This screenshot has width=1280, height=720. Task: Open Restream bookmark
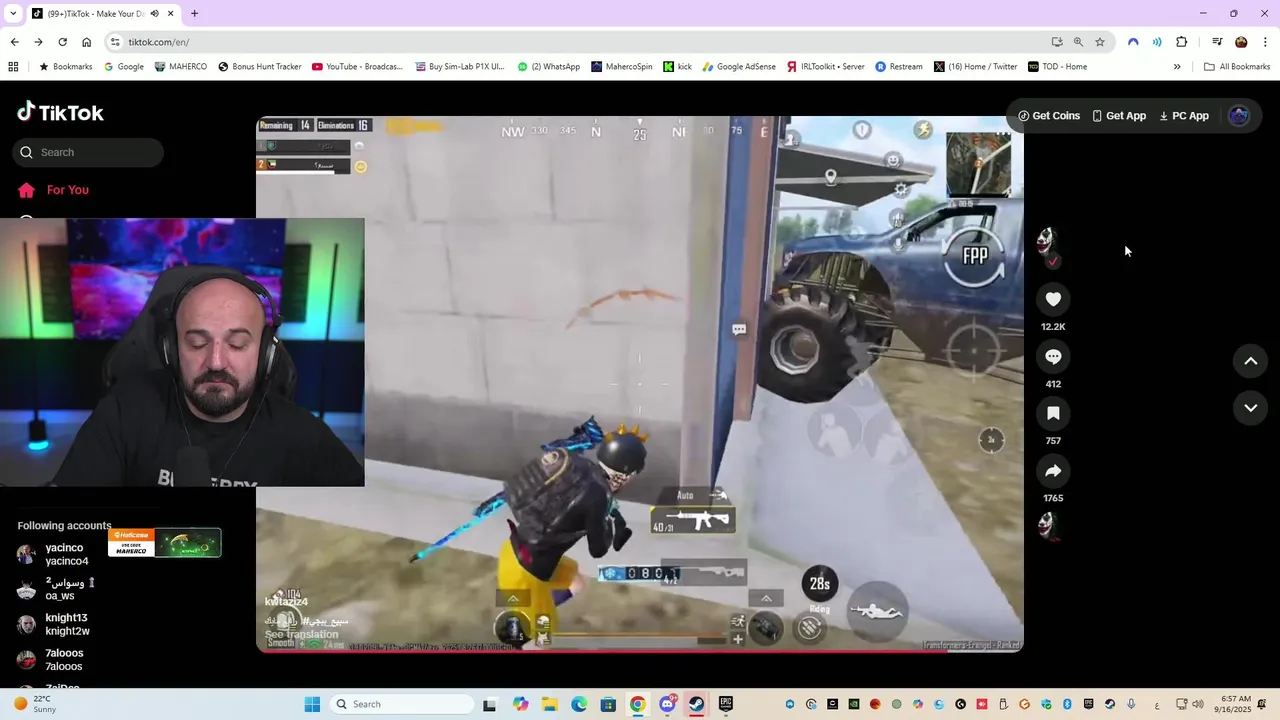pos(899,67)
